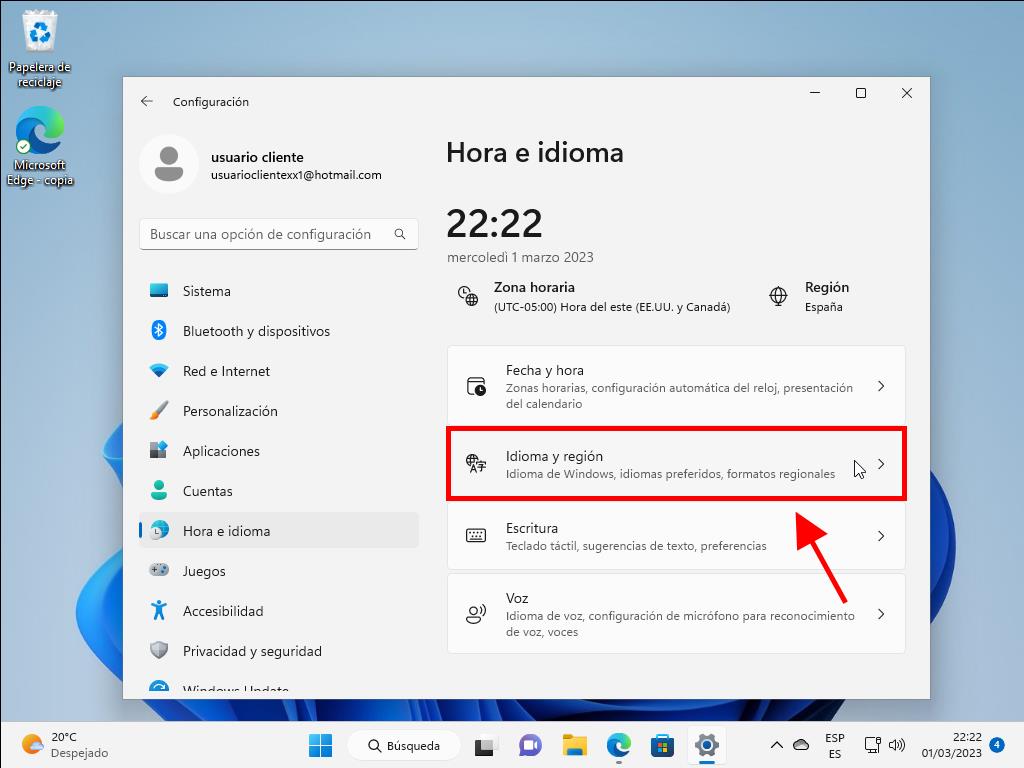Open the Aplicaciones section
The height and width of the screenshot is (768, 1024).
tap(221, 451)
